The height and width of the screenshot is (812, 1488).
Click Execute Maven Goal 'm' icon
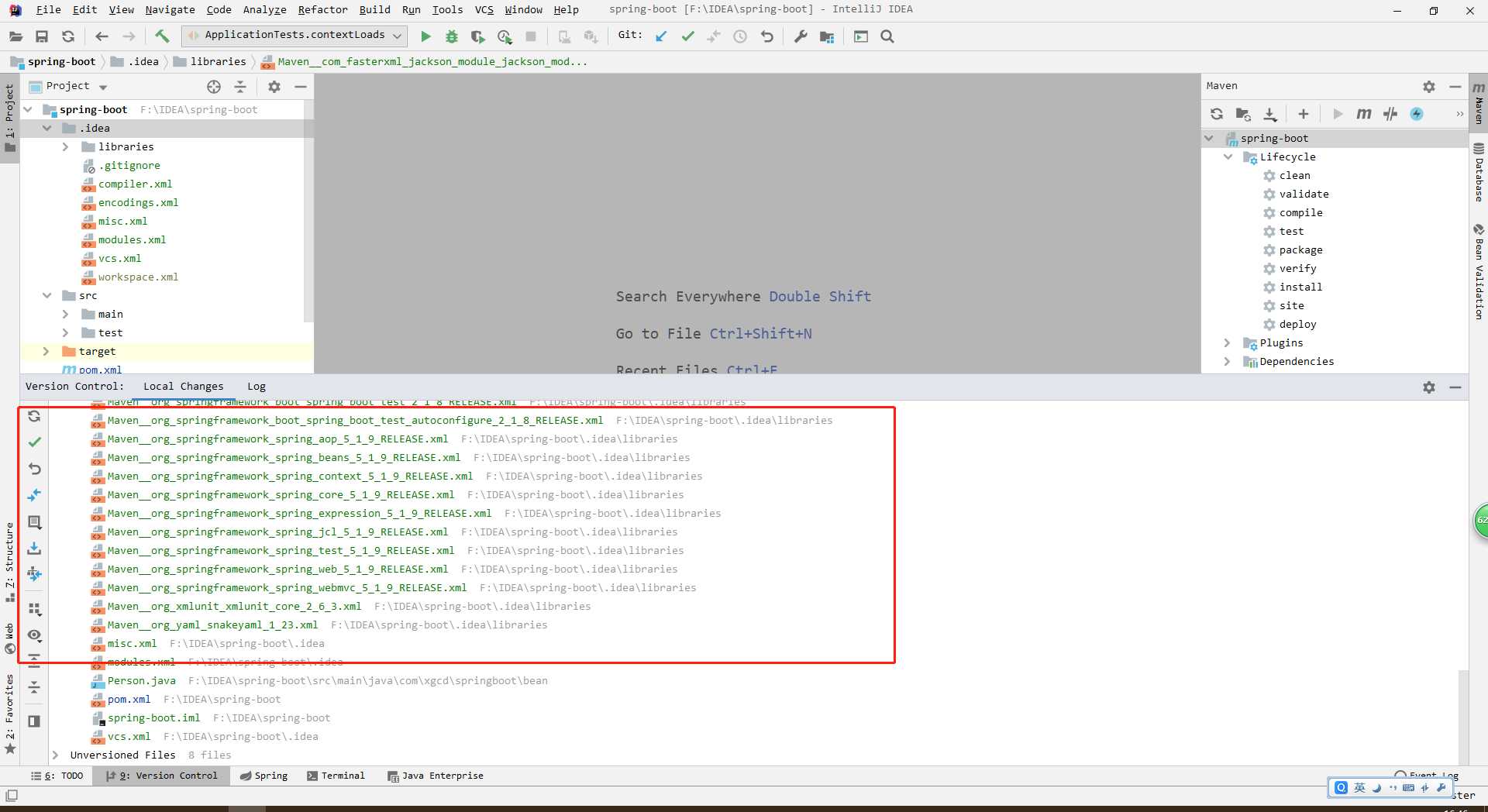click(x=1364, y=114)
